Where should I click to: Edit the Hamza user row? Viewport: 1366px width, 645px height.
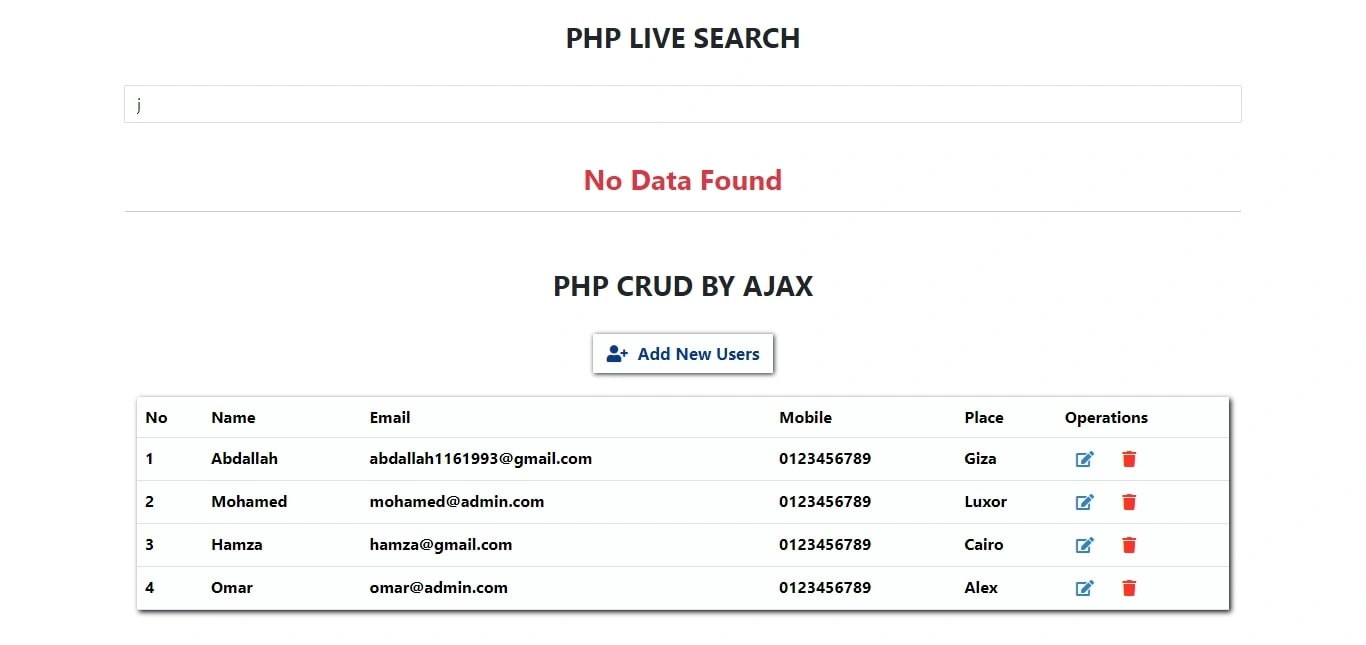coord(1085,545)
